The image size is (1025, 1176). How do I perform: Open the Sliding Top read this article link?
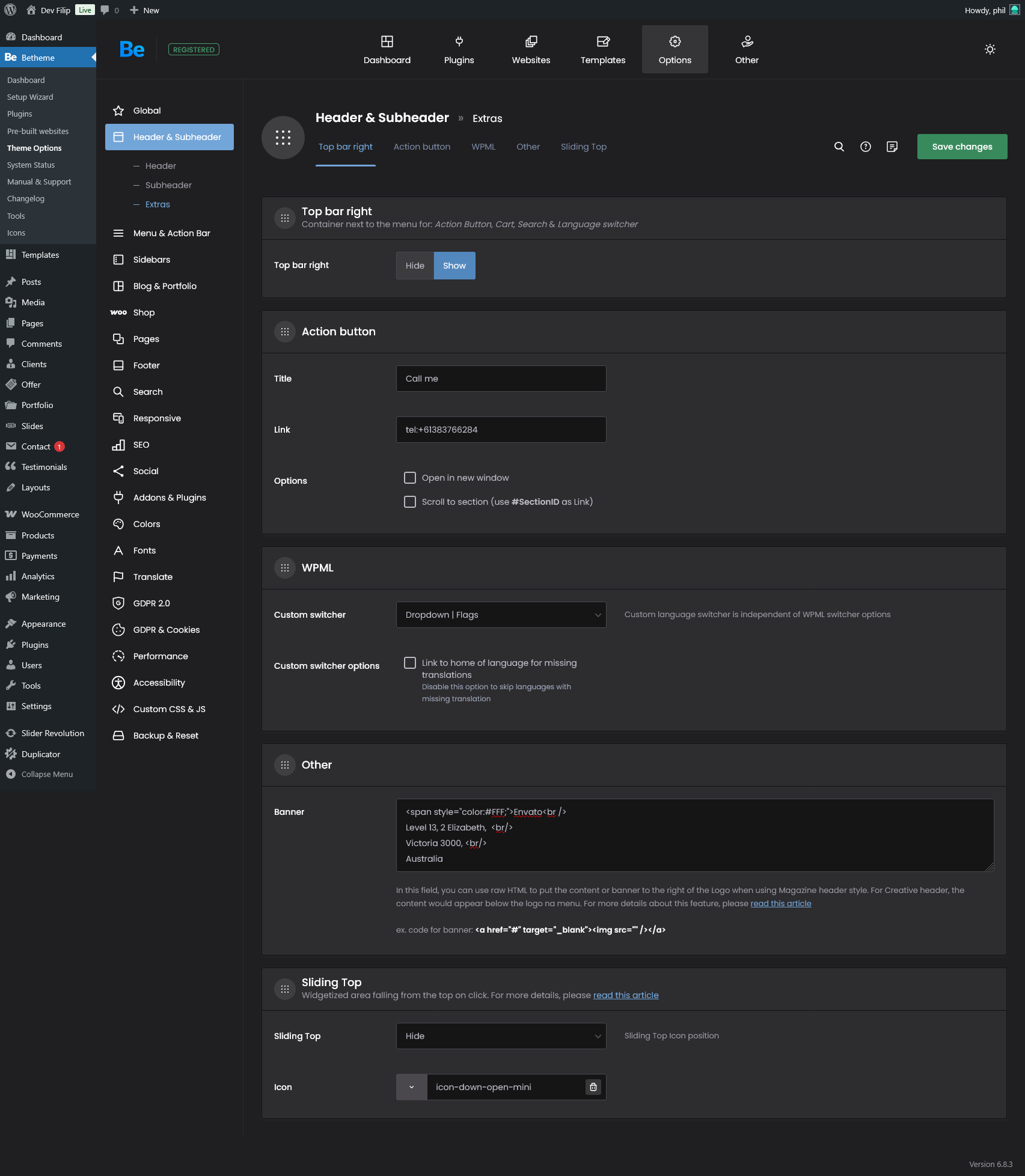tap(626, 995)
